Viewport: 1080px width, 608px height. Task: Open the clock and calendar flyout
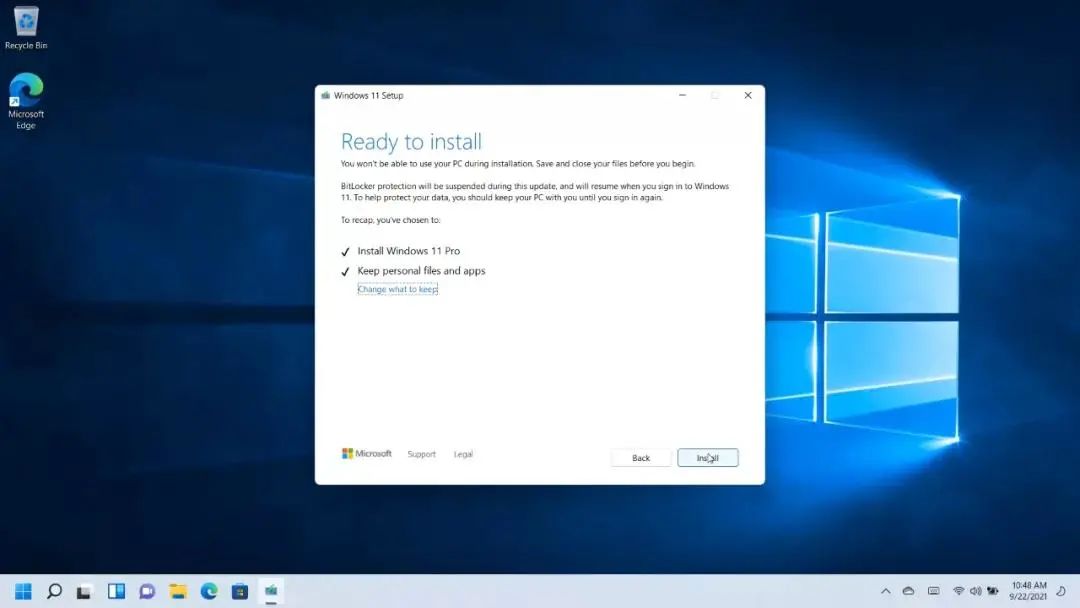(x=1030, y=592)
